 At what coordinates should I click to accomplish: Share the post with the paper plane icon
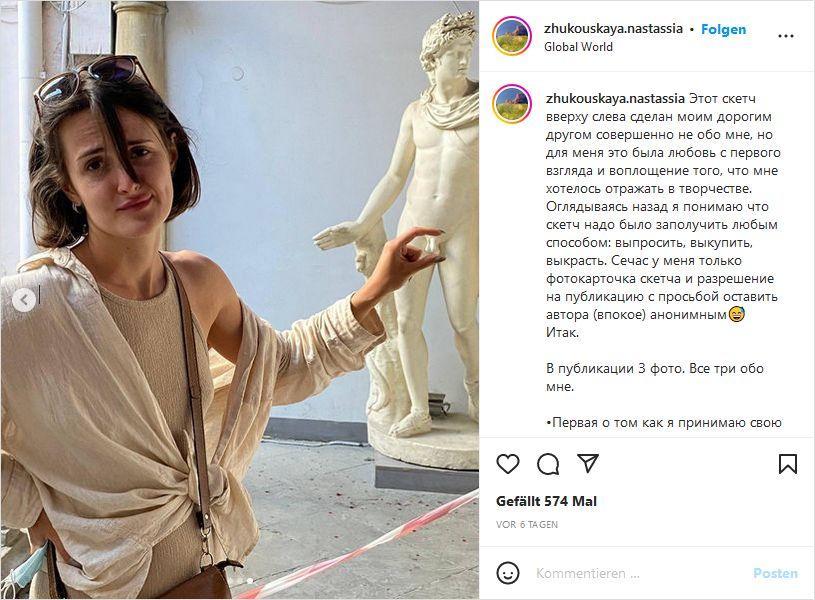point(588,463)
